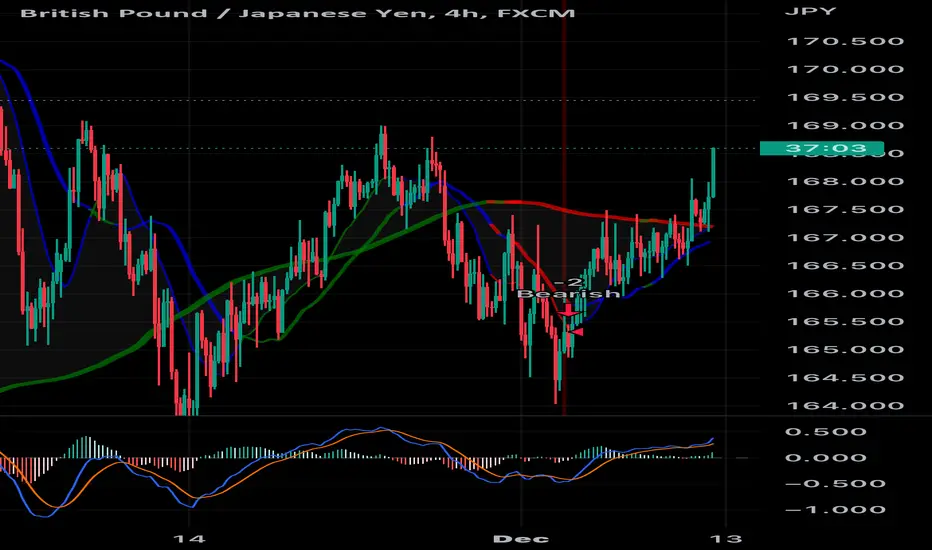Click the 14 date label on time axis

(x=189, y=539)
